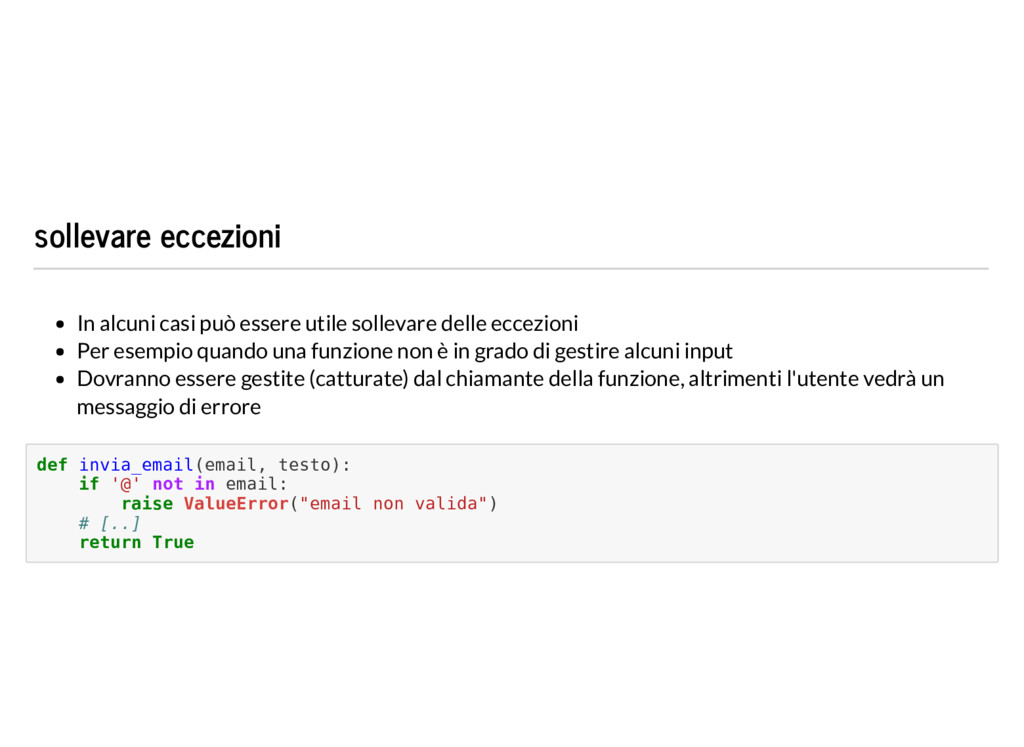Click the "if" keyword in the code block
1024x747 pixels.
click(89, 484)
